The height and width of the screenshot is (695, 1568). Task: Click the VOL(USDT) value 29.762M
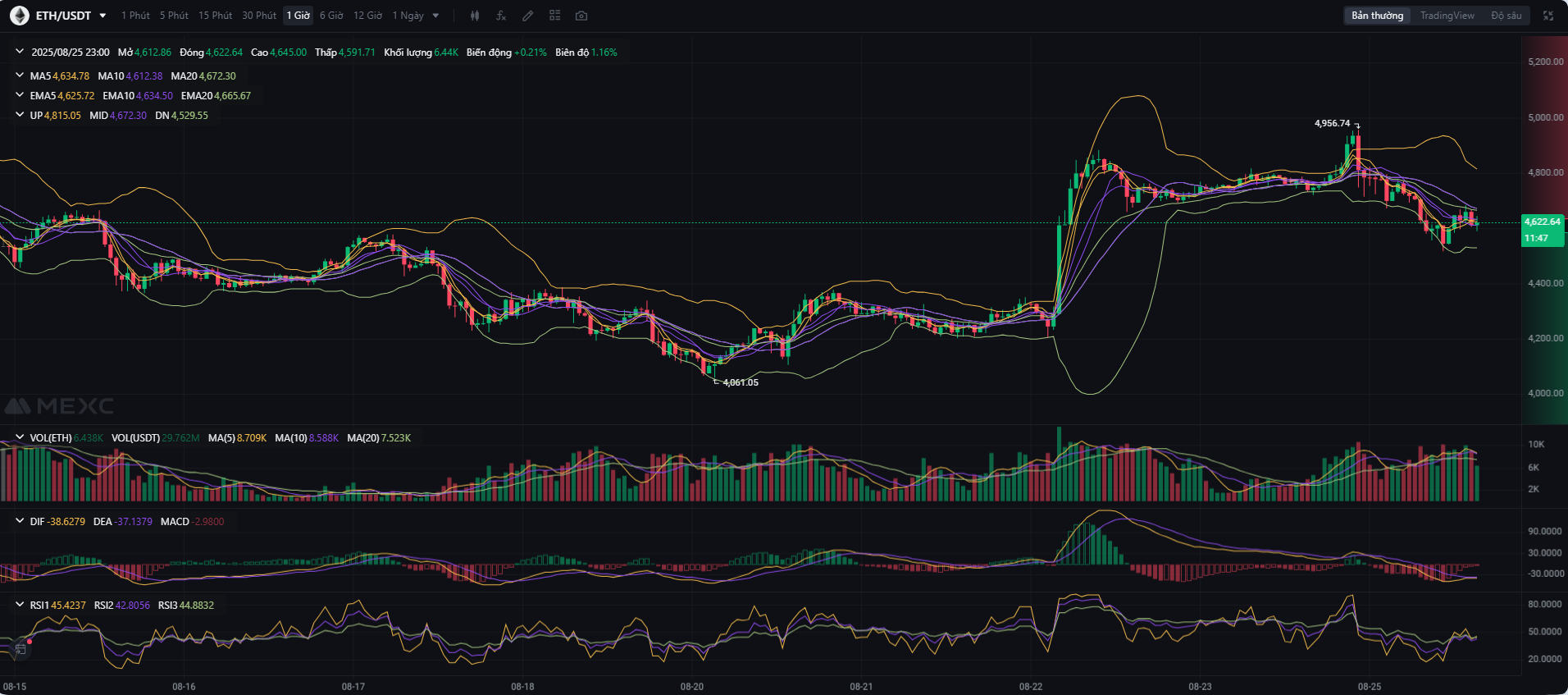click(180, 437)
